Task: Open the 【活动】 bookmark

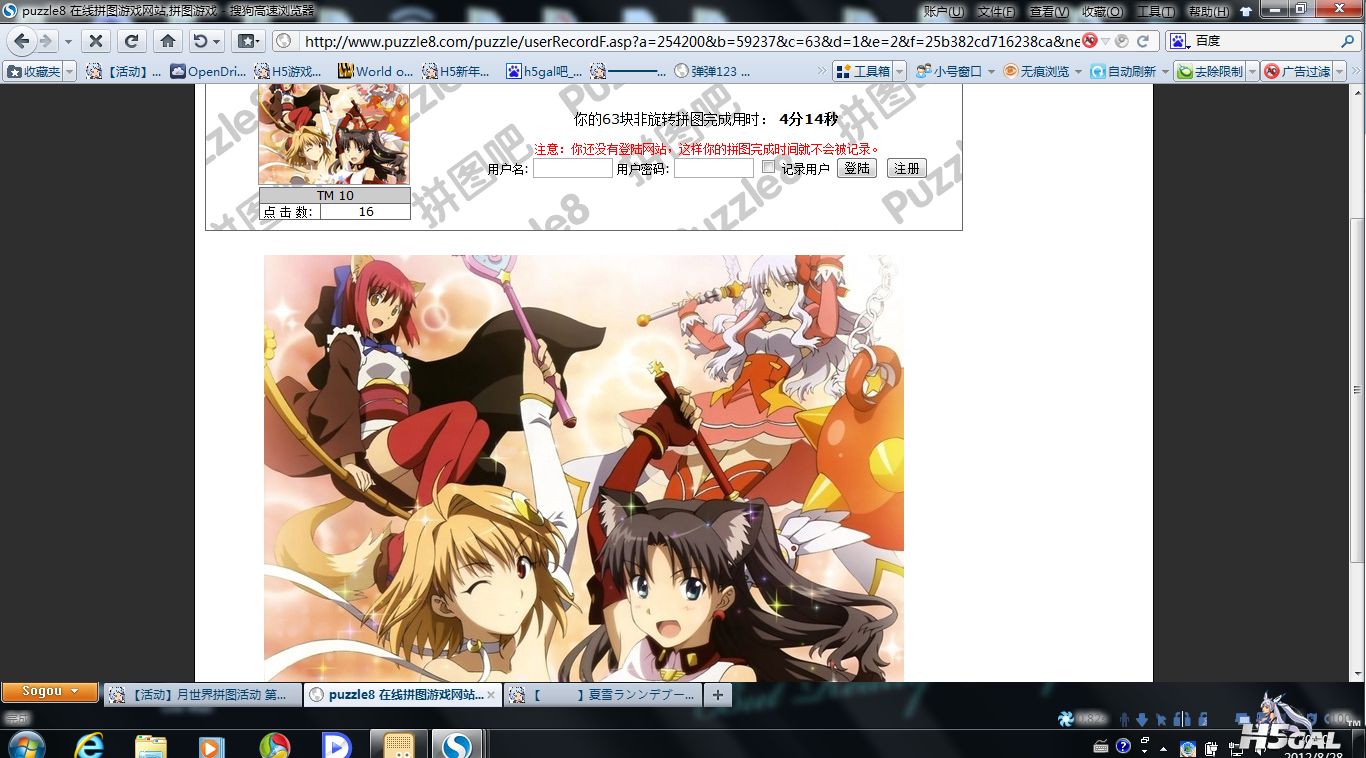Action: pos(124,71)
